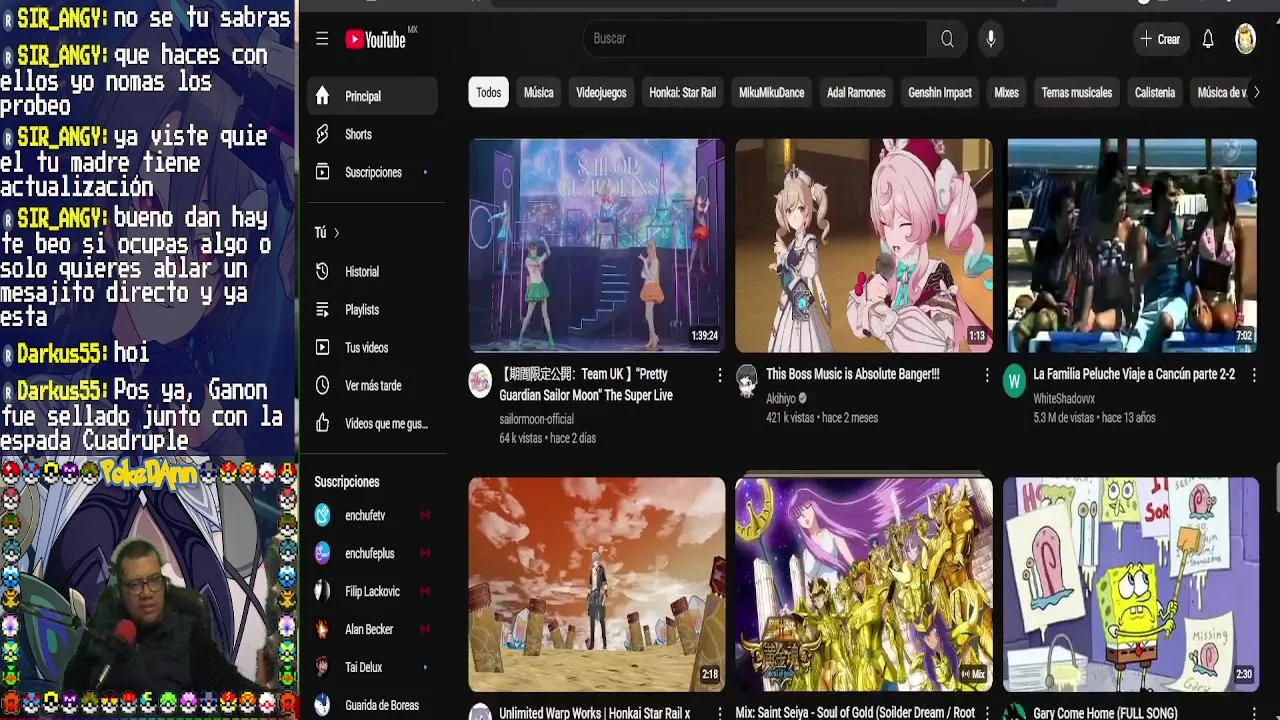Click the Suscripciones section heading
Viewport: 1280px width, 720px height.
347,482
